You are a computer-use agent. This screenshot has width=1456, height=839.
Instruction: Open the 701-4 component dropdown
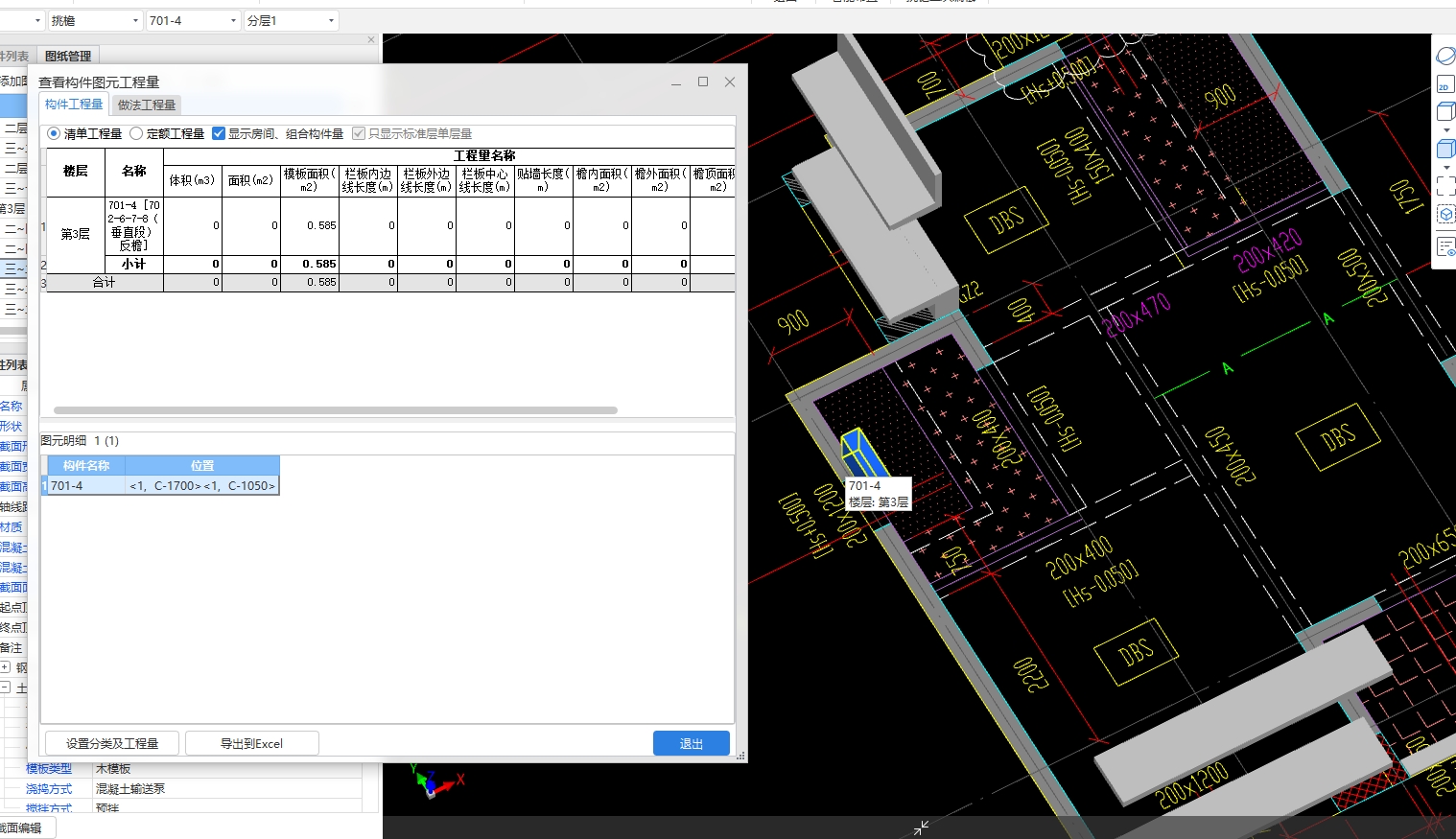(x=193, y=20)
